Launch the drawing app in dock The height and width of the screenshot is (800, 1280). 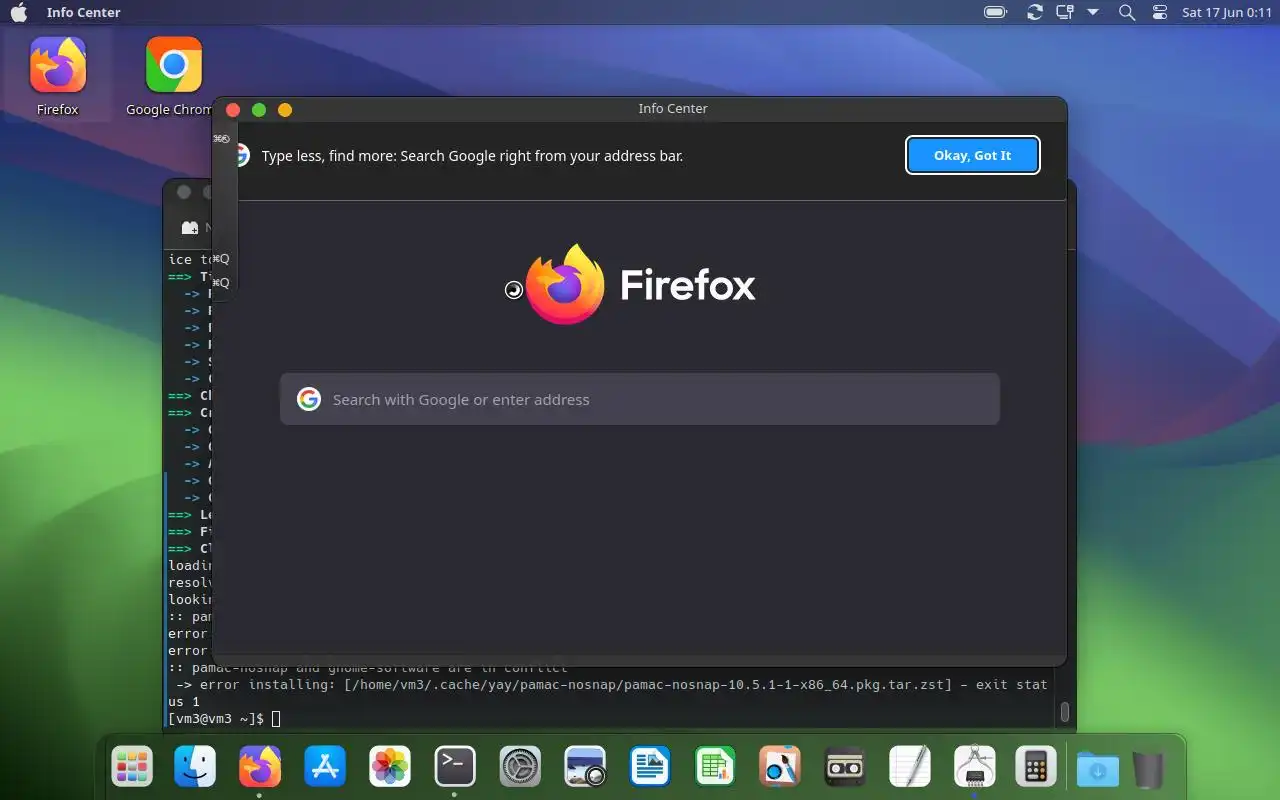tap(779, 767)
